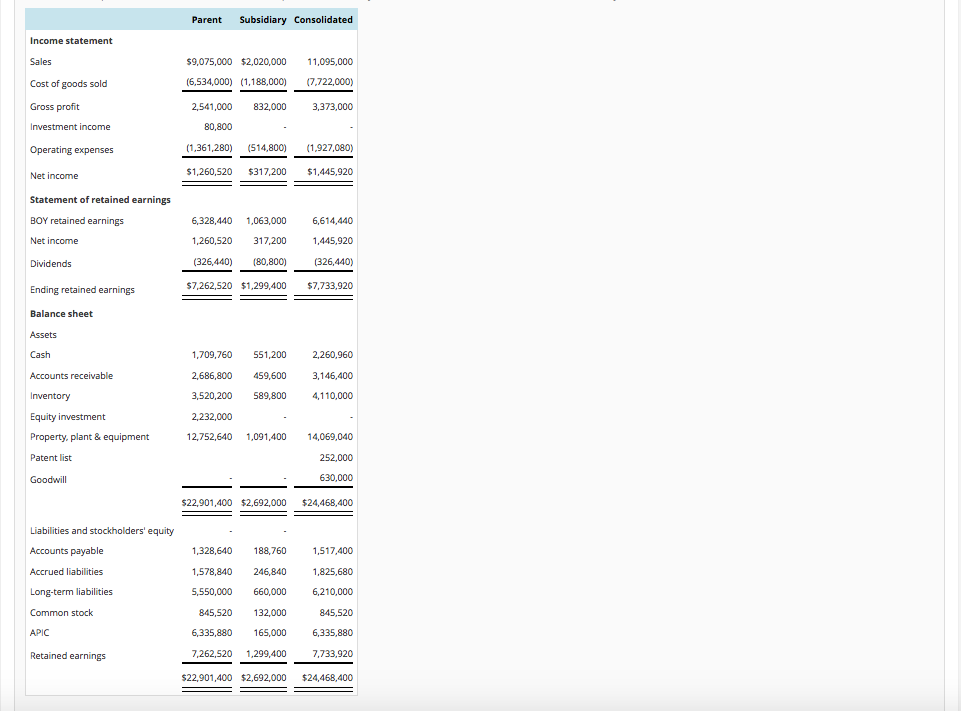Select the Parent Sales value $9,075,000
961x711 pixels.
[x=207, y=61]
